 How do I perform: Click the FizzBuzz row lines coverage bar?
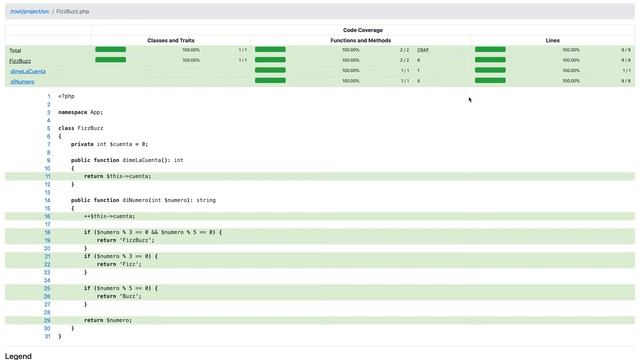tap(490, 60)
